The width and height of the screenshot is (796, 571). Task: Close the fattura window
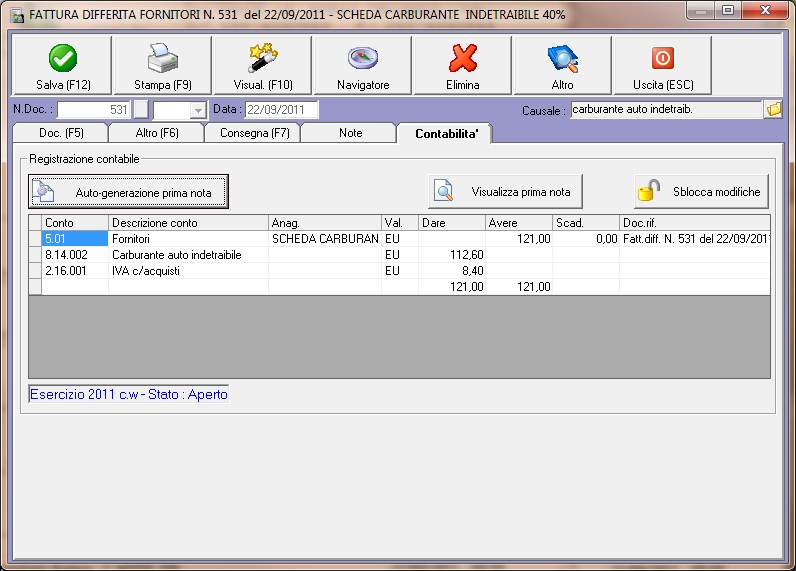pyautogui.click(x=766, y=11)
